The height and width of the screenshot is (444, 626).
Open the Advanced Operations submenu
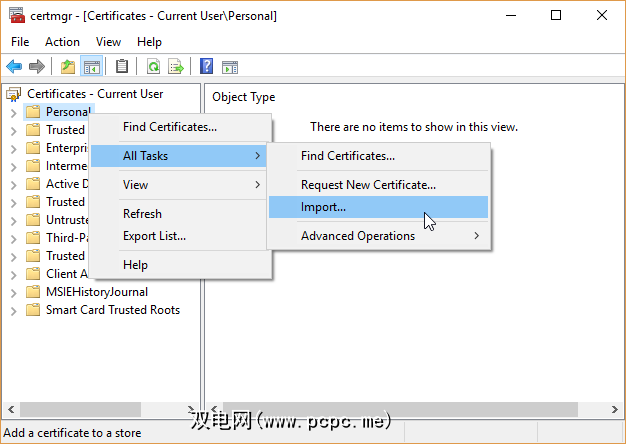378,236
